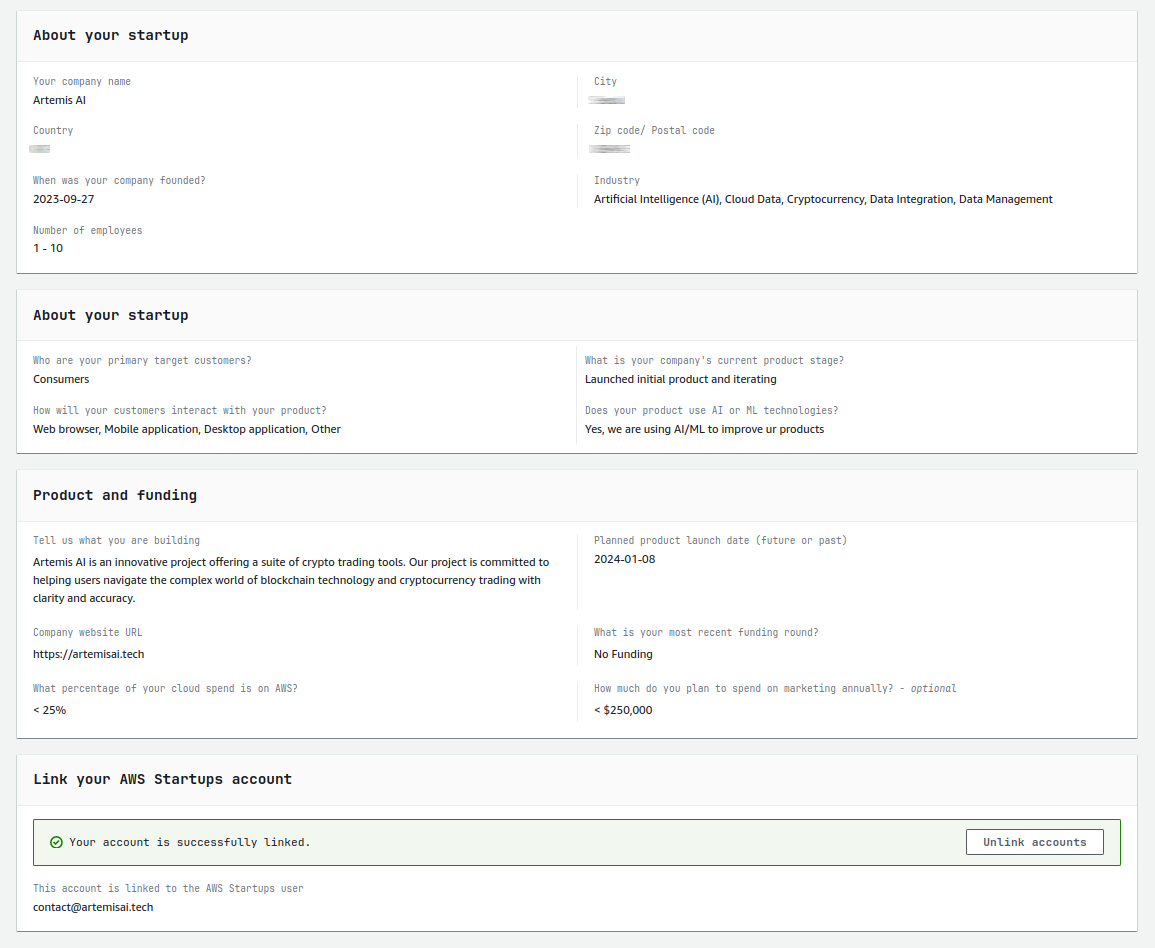The image size is (1155, 948).
Task: Select the employee count '1 - 10'
Action: pos(48,248)
